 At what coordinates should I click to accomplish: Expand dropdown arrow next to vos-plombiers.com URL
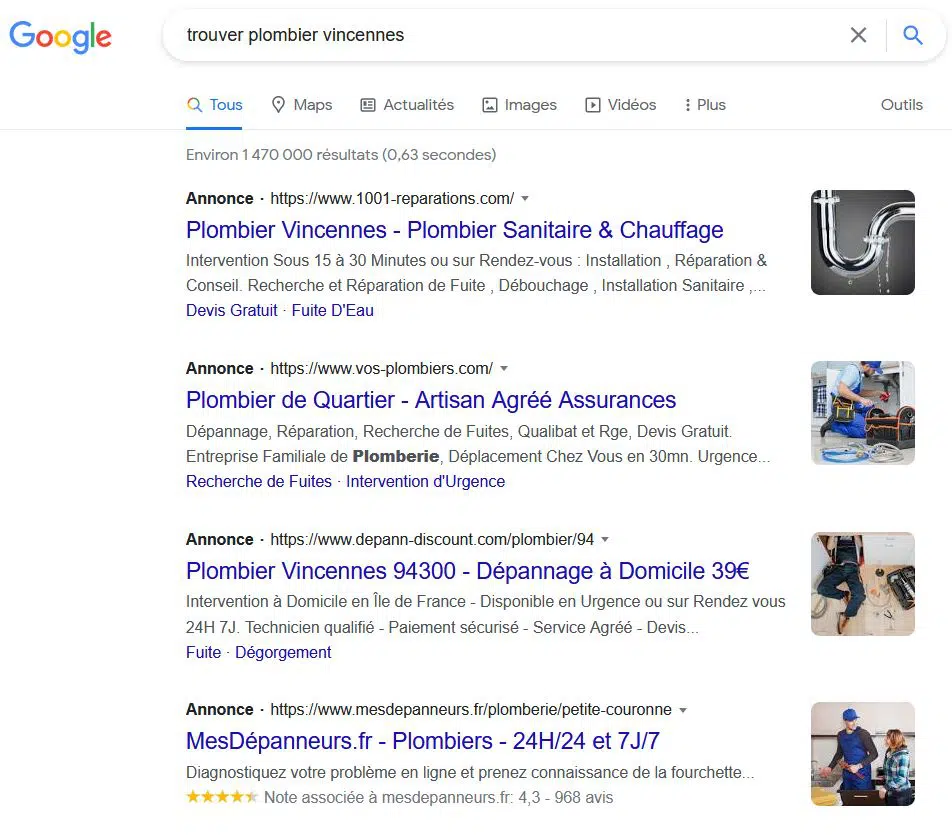point(504,369)
